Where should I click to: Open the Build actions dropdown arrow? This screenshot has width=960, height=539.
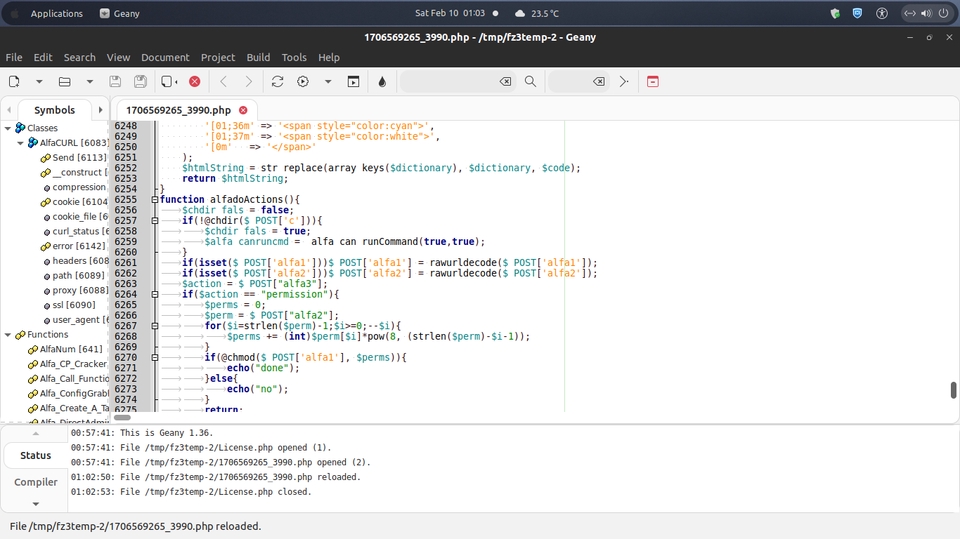click(x=328, y=81)
